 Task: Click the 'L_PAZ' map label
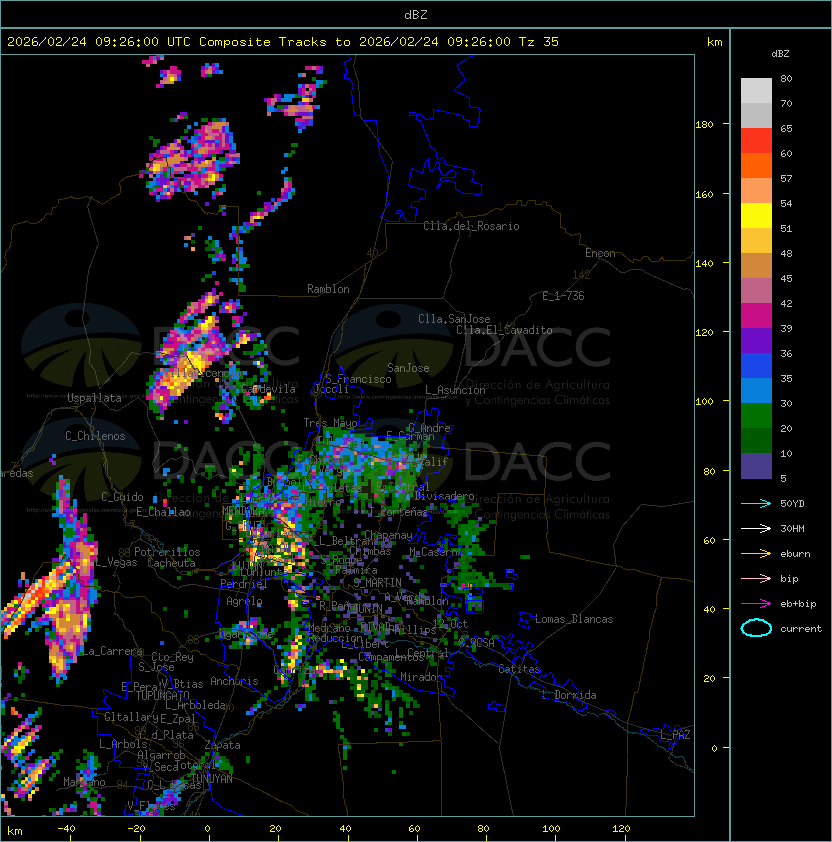click(x=675, y=735)
